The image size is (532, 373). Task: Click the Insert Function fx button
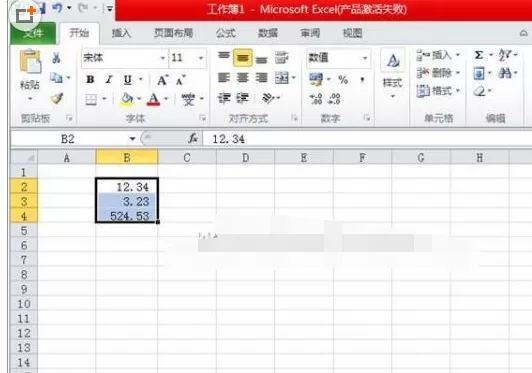[192, 138]
